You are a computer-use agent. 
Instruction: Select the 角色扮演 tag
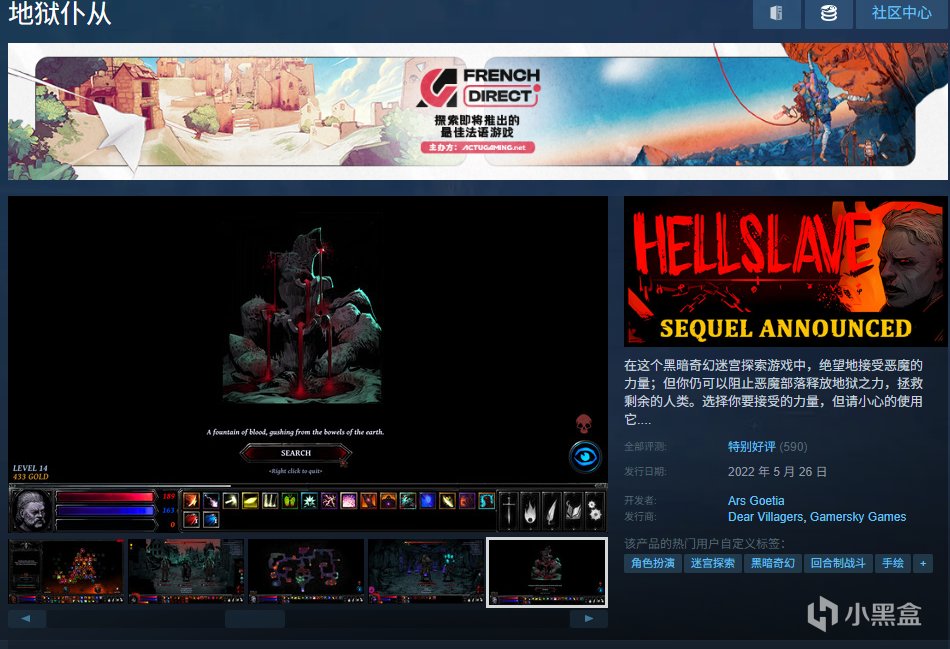tap(653, 563)
